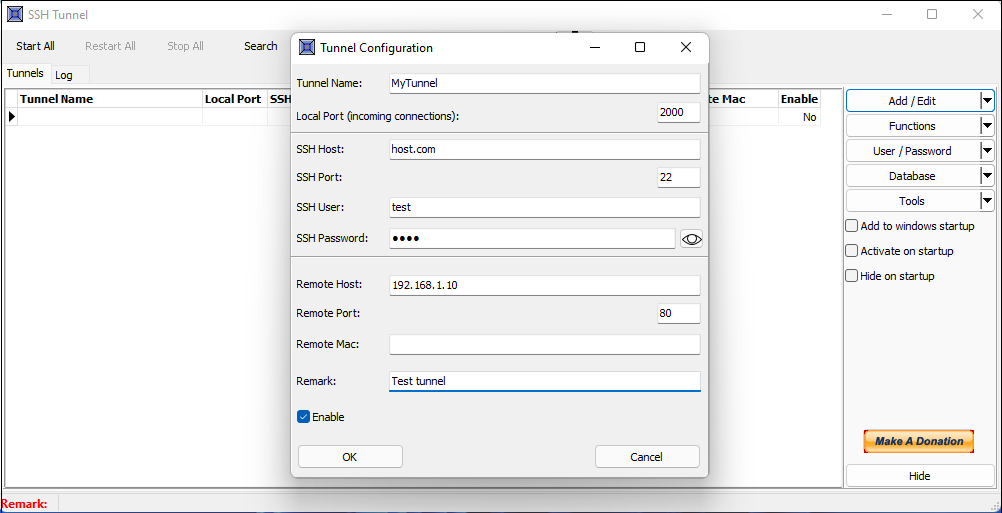The height and width of the screenshot is (513, 1002).
Task: Tick the Hide on startup checkbox
Action: point(851,276)
